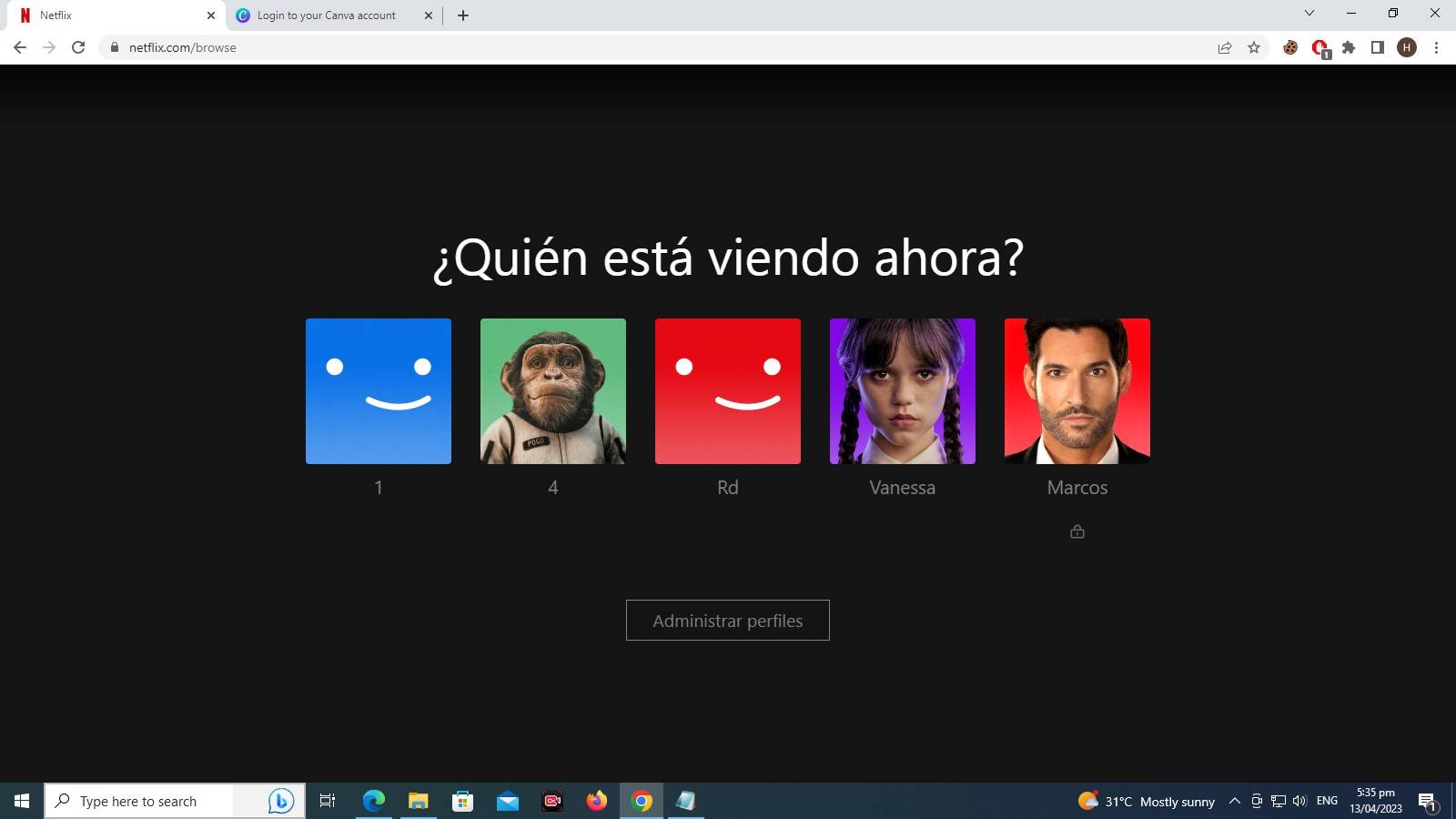Open Task View on the taskbar

(x=328, y=801)
